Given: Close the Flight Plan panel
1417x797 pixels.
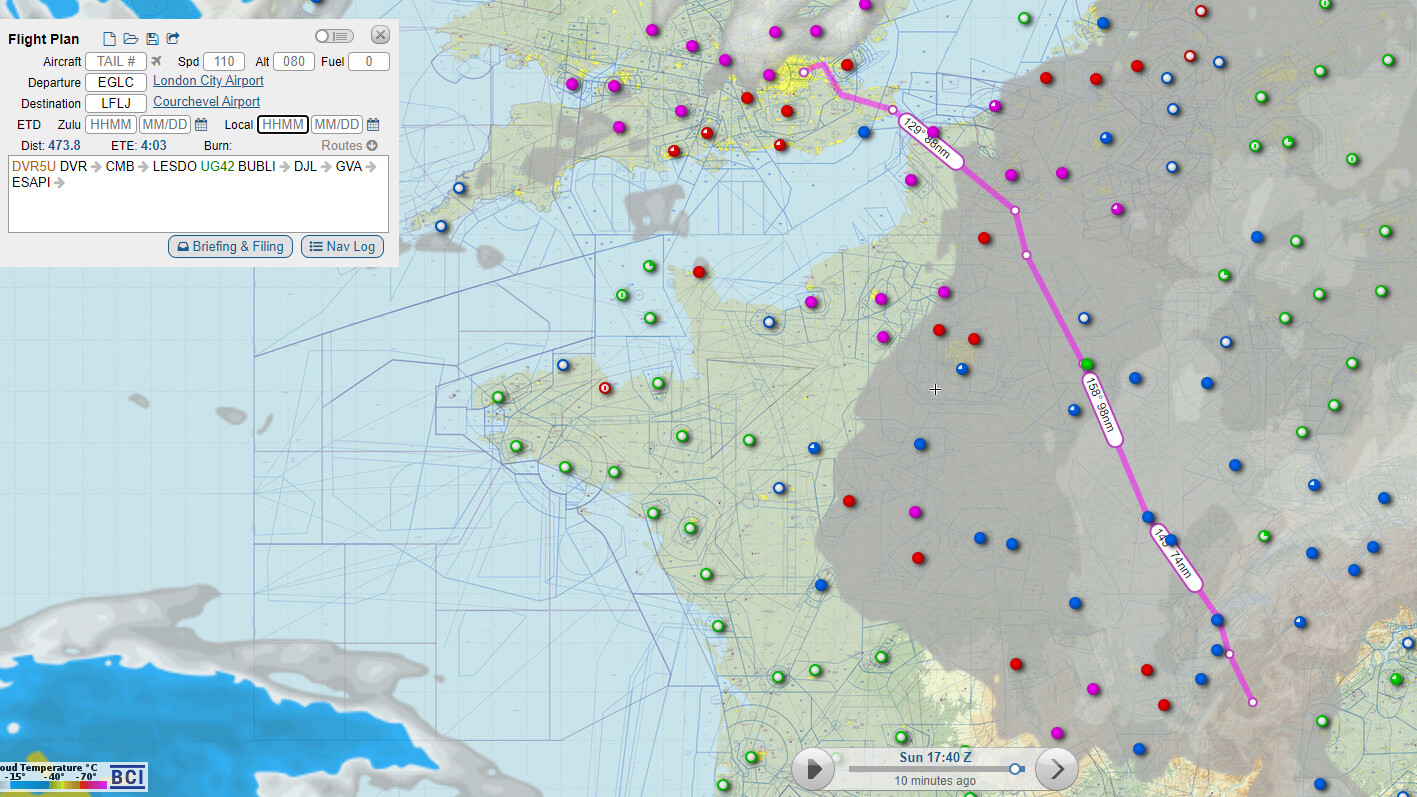Looking at the screenshot, I should click(x=380, y=35).
